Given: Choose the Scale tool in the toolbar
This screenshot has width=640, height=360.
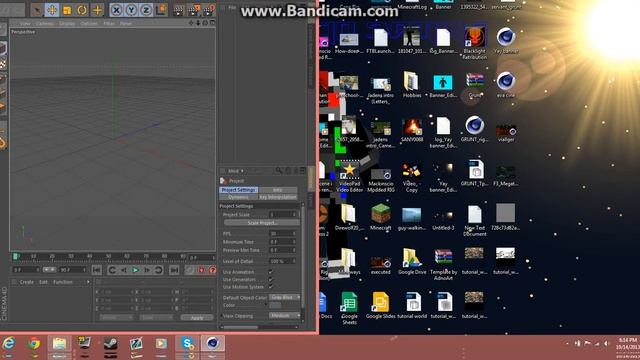Looking at the screenshot, I should point(67,10).
